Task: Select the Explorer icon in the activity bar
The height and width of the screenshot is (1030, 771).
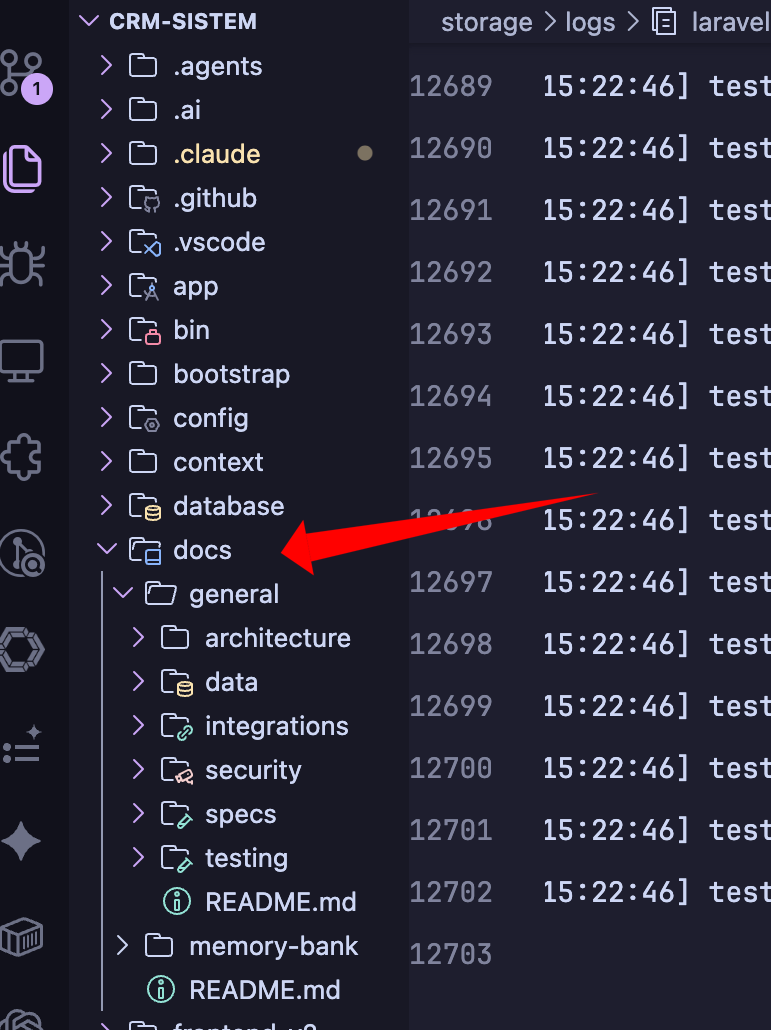Action: pyautogui.click(x=22, y=170)
